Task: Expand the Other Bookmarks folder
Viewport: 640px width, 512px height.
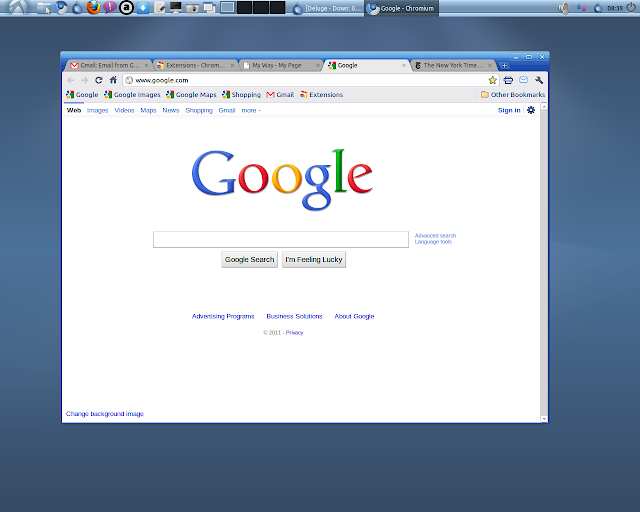Action: coord(513,95)
